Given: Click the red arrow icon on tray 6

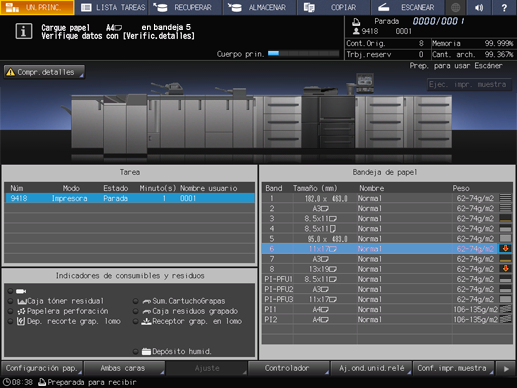Looking at the screenshot, I should [x=505, y=249].
